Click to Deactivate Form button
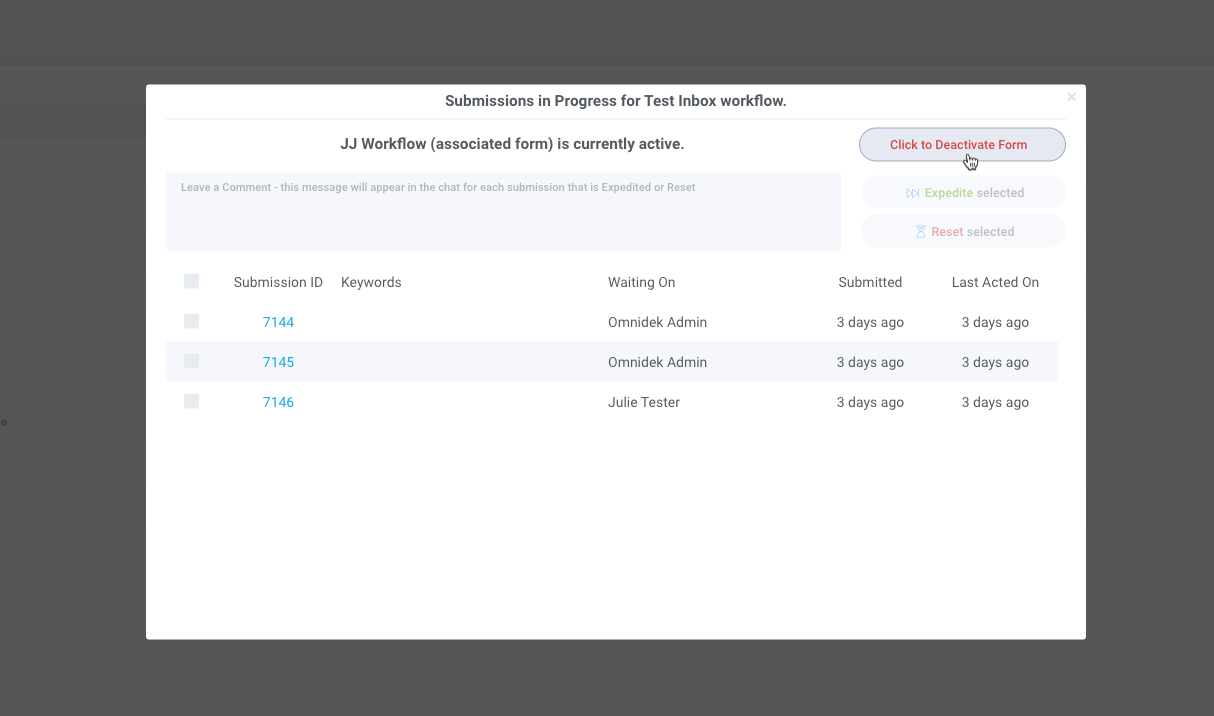1214x716 pixels. point(961,145)
